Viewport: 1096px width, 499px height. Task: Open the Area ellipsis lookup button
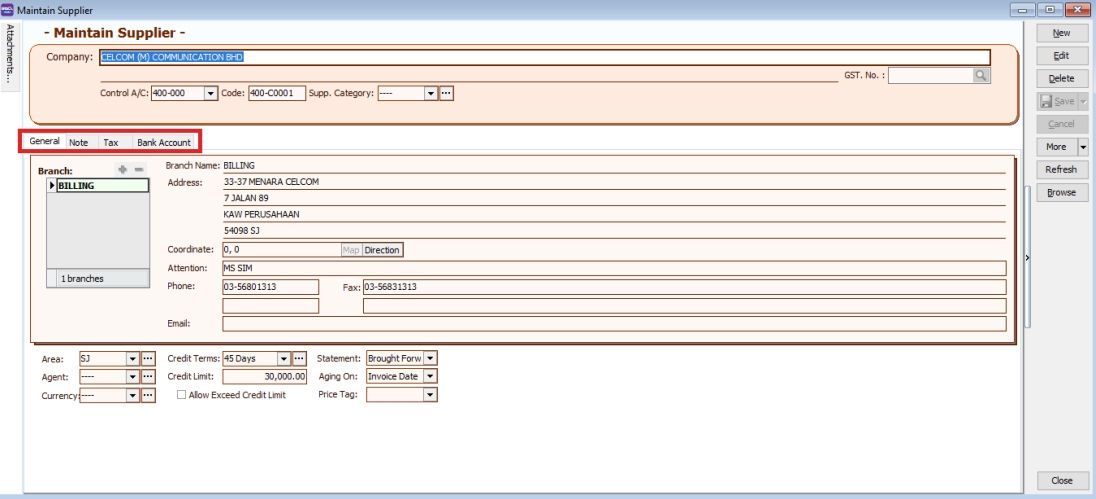[x=148, y=358]
